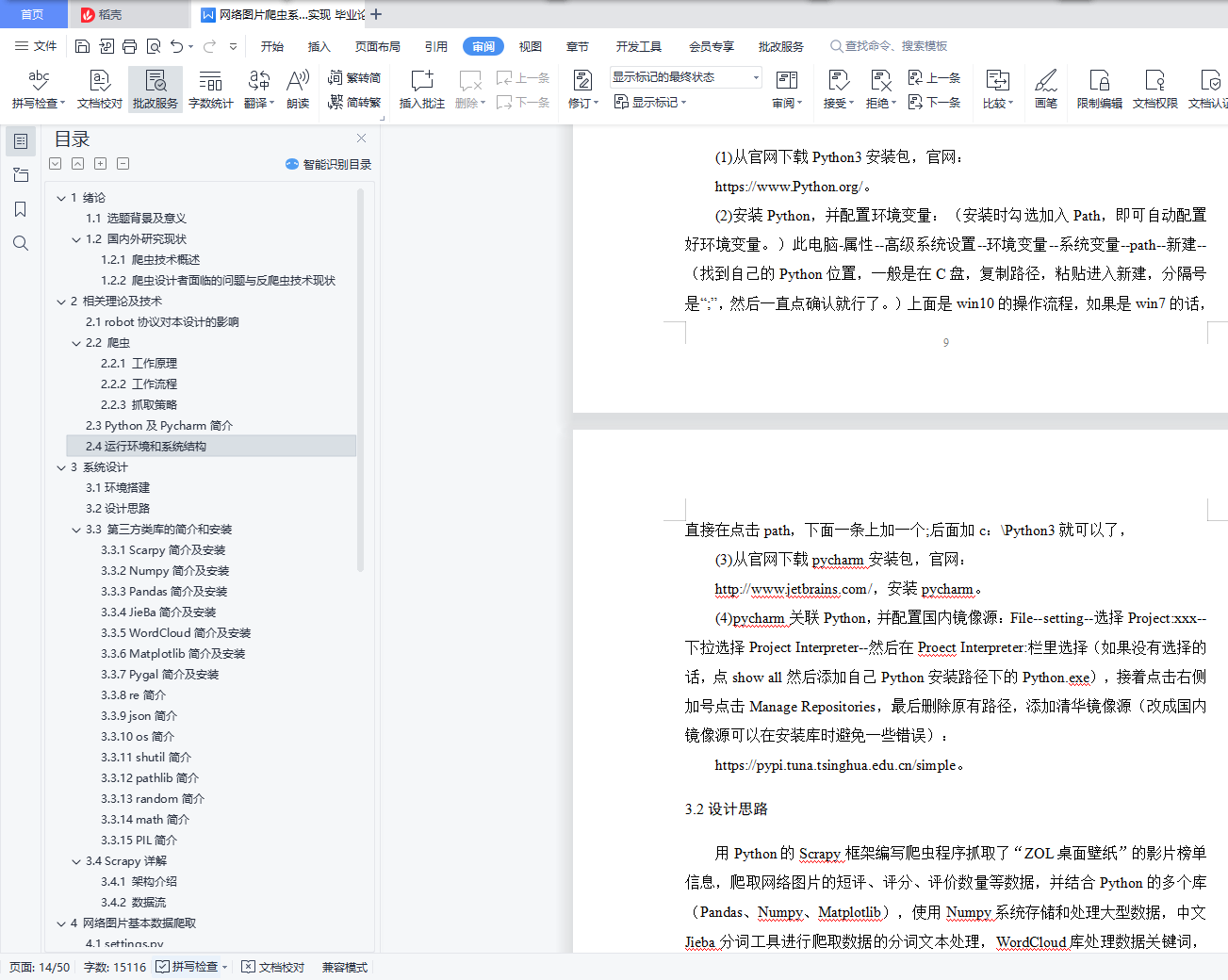Switch to the 引用 ribbon tab

pos(436,46)
